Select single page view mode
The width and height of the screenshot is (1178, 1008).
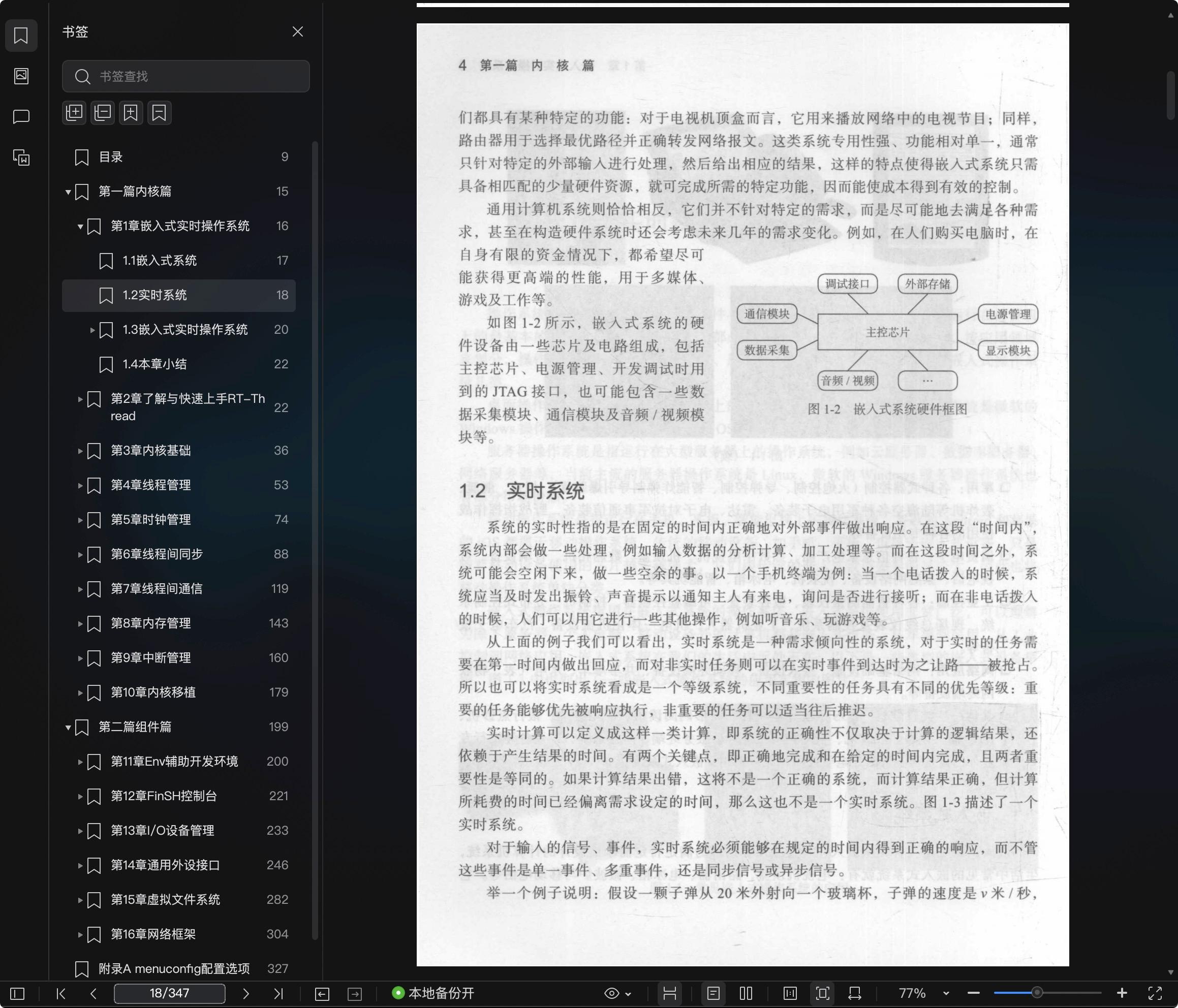[x=714, y=994]
